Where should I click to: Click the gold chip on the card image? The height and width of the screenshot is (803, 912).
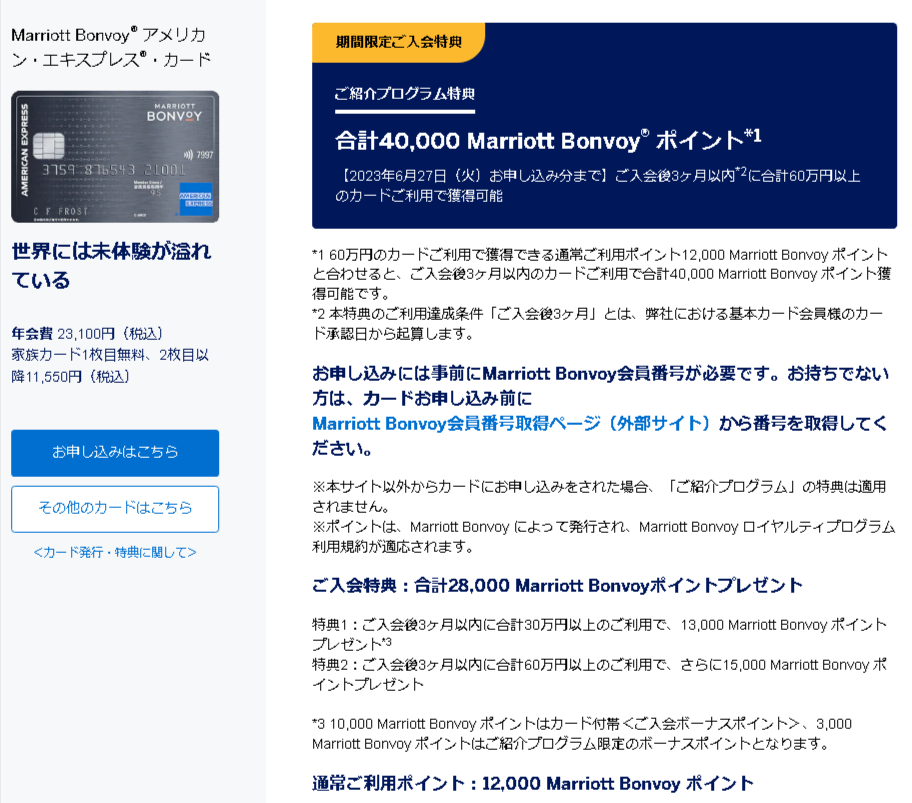click(45, 147)
